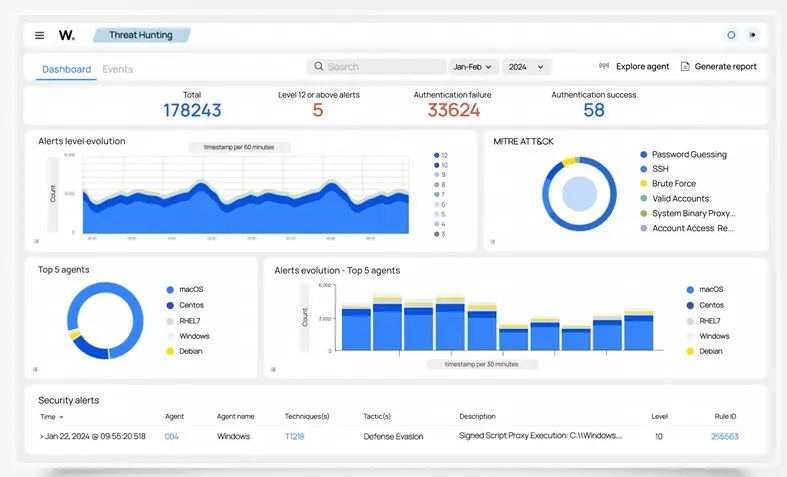Select the Dashboard tab
The image size is (787, 477).
click(x=66, y=69)
